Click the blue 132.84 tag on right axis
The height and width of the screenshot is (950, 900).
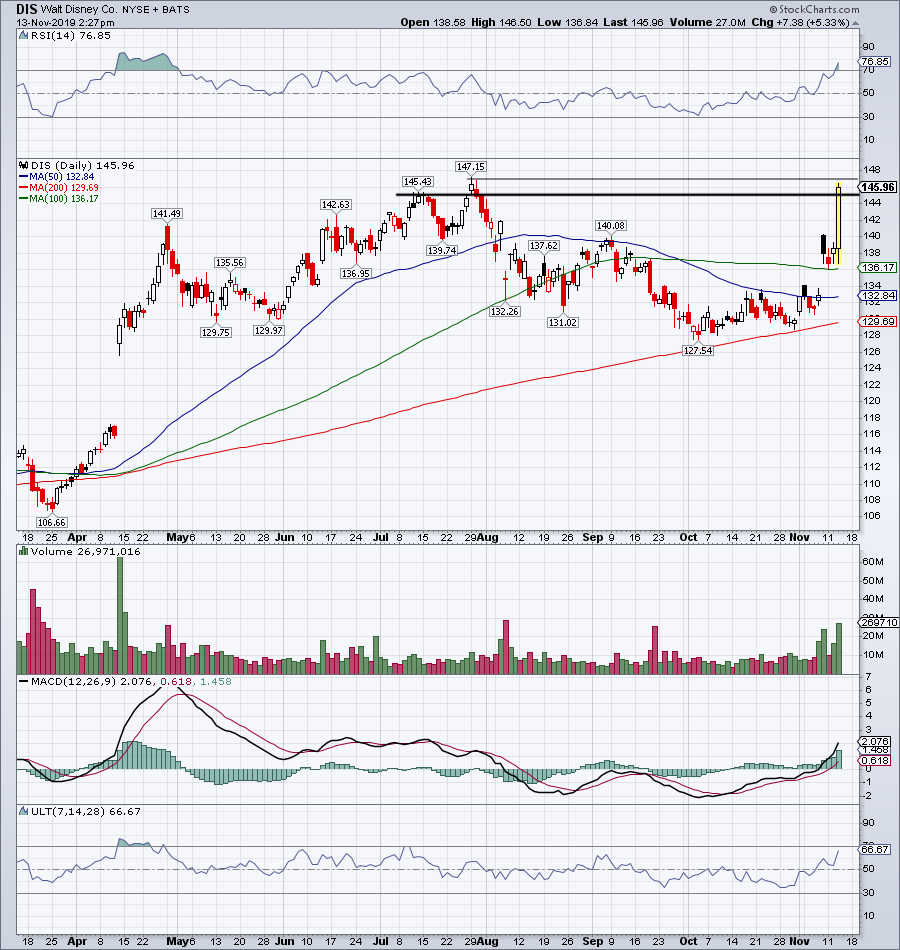point(878,296)
